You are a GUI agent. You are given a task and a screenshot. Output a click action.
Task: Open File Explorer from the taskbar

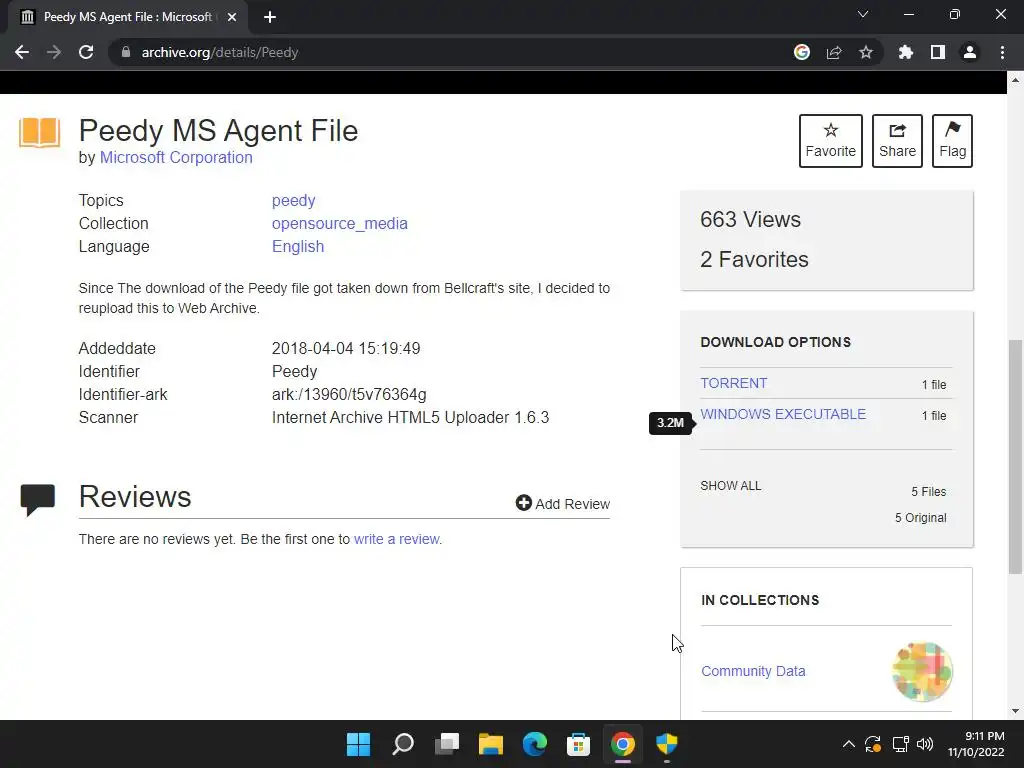pos(490,744)
